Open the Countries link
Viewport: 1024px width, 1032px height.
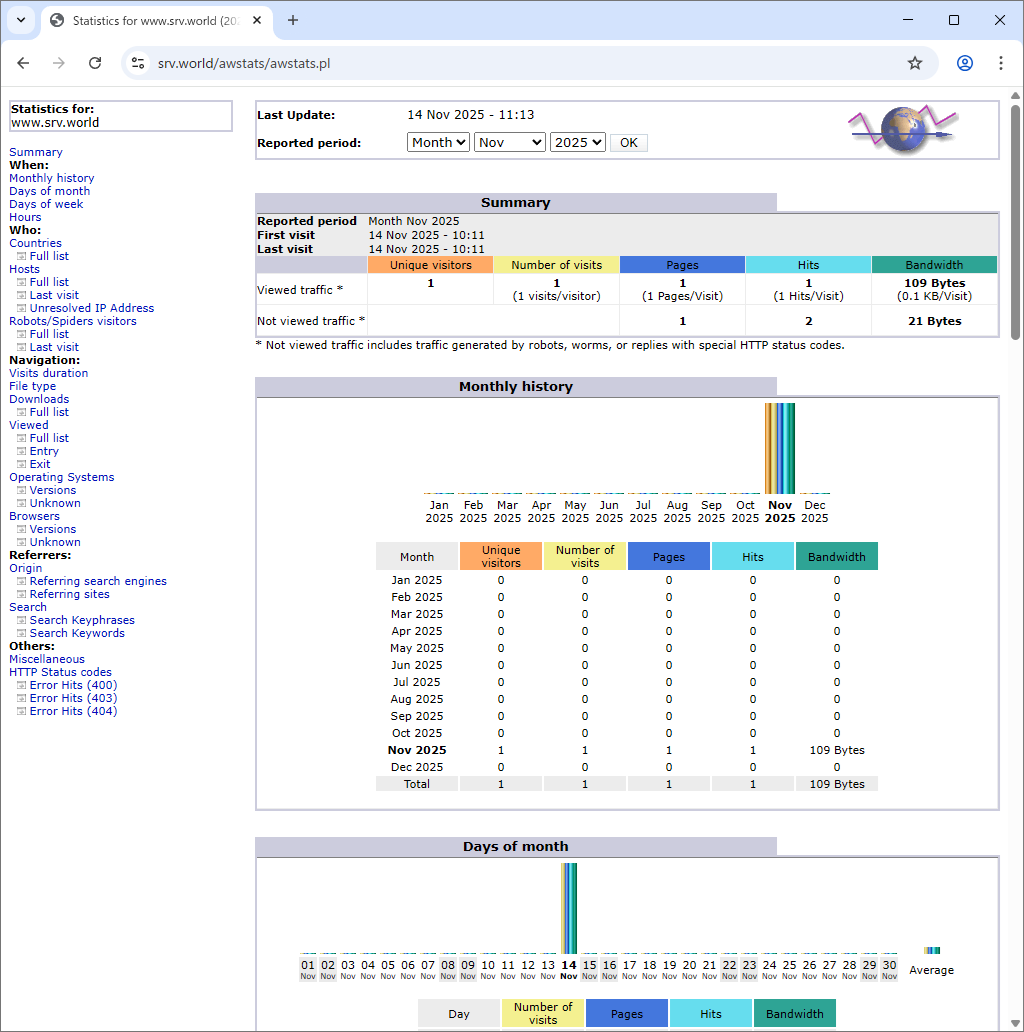click(x=35, y=244)
